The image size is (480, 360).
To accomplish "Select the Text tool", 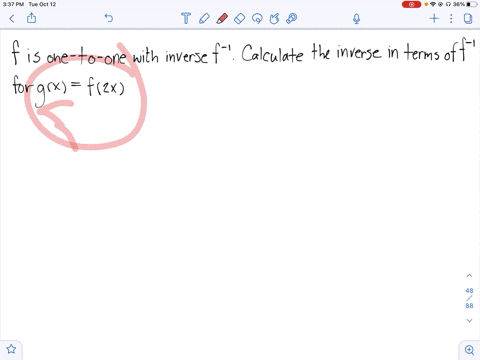I will tap(186, 18).
